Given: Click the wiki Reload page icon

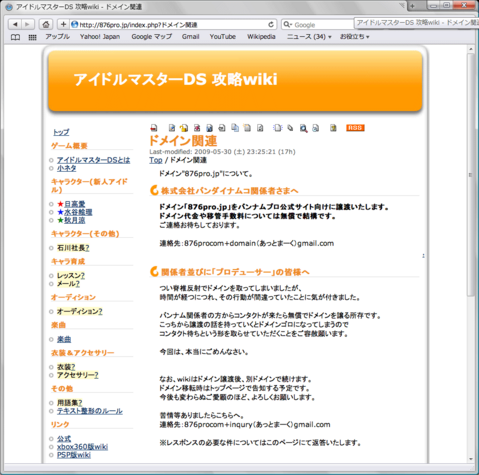Looking at the screenshot, I should coord(260,128).
